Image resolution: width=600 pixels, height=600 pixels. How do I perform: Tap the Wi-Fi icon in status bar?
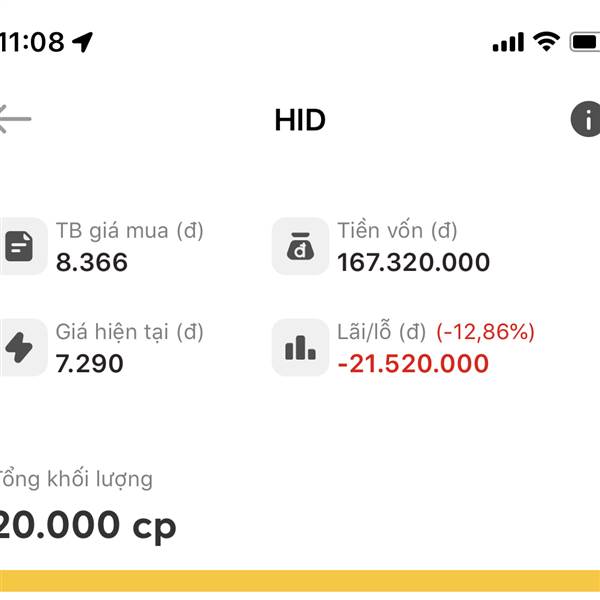(546, 41)
